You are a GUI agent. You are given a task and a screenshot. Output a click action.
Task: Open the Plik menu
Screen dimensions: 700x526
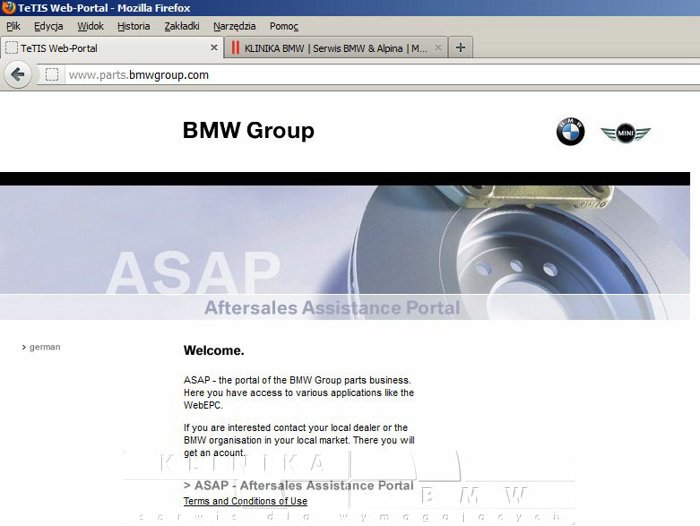tap(13, 26)
